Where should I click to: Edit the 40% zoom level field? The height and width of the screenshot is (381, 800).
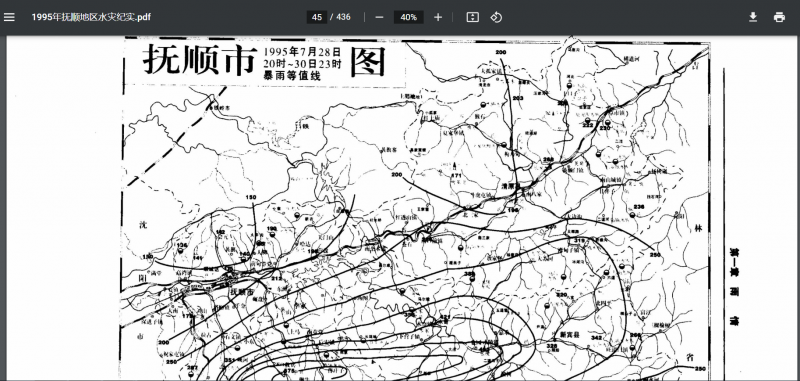coord(409,17)
